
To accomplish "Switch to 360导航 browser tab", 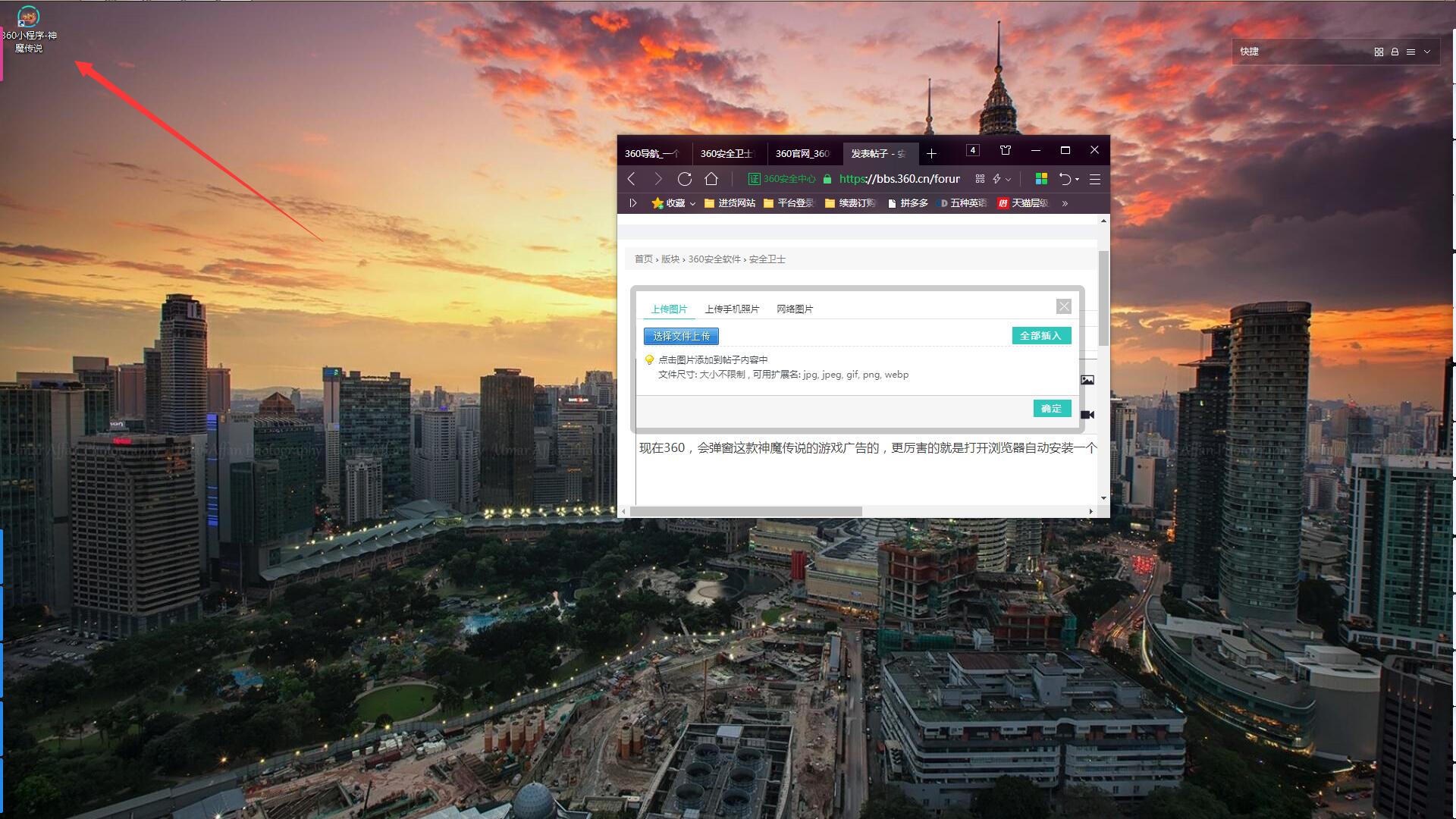I will [651, 153].
